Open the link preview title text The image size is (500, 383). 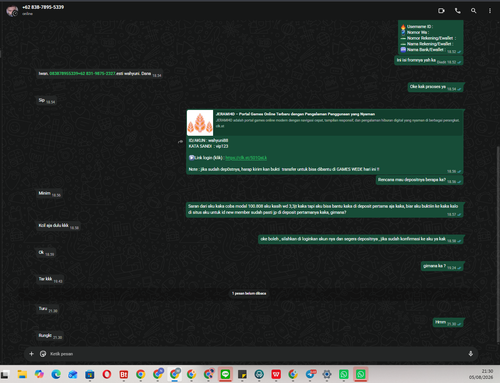tap(295, 114)
